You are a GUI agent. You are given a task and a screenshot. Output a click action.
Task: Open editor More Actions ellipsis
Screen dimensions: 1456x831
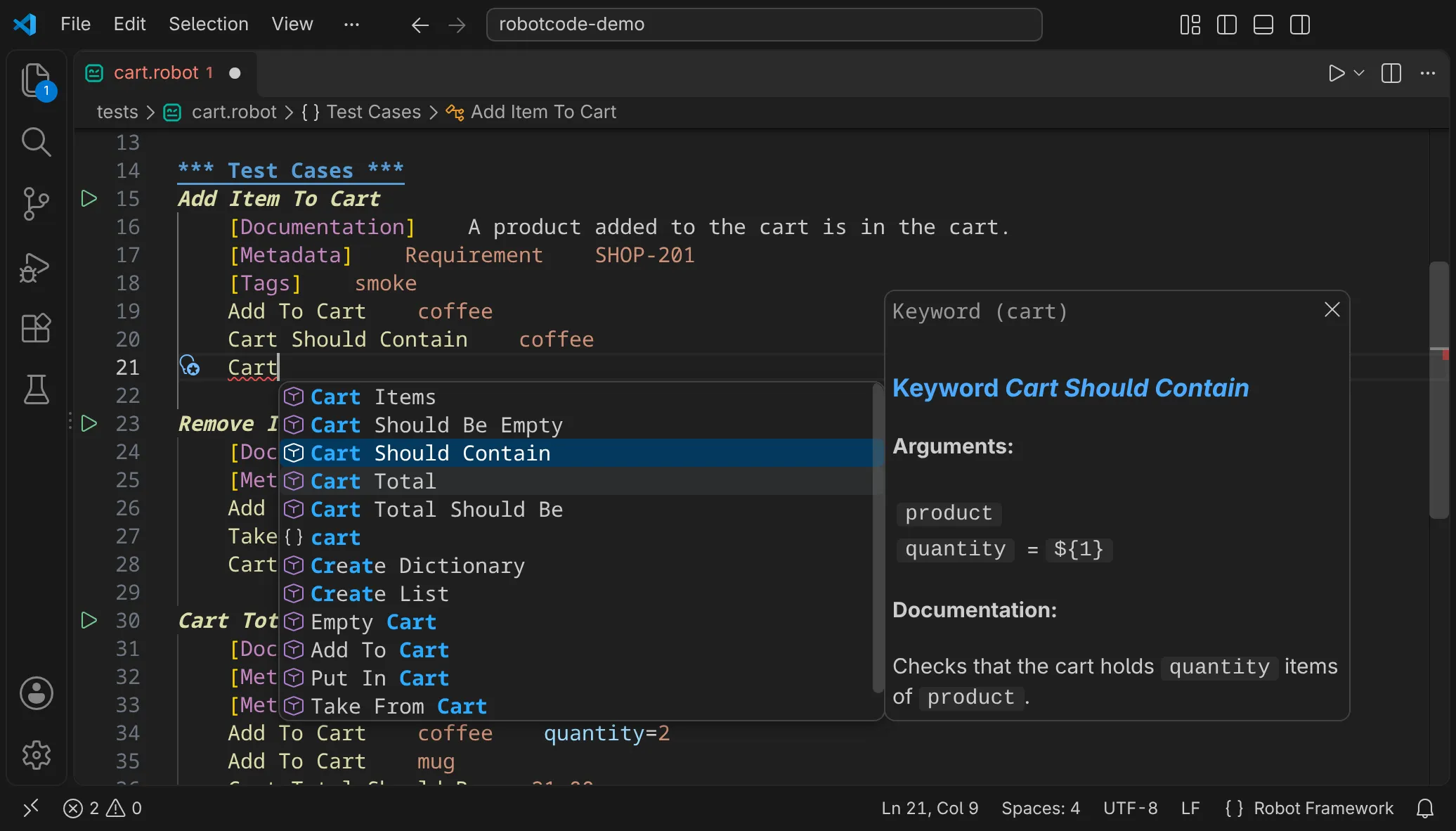point(1428,73)
